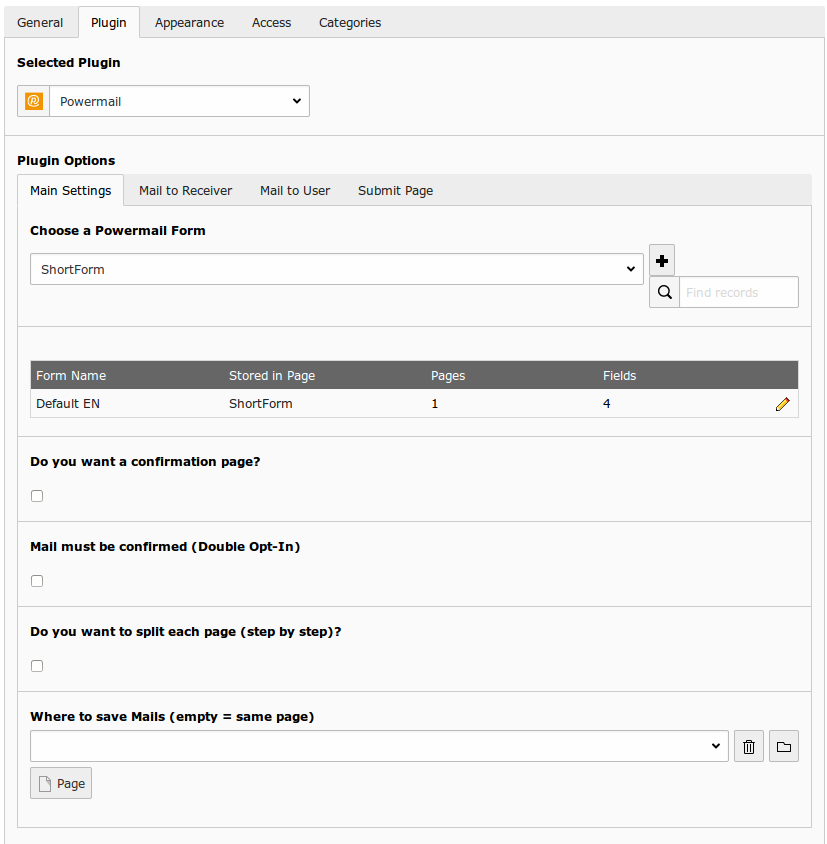Viewport: 827px width, 844px height.
Task: Browse for a page with the folder icon
Action: click(x=783, y=745)
